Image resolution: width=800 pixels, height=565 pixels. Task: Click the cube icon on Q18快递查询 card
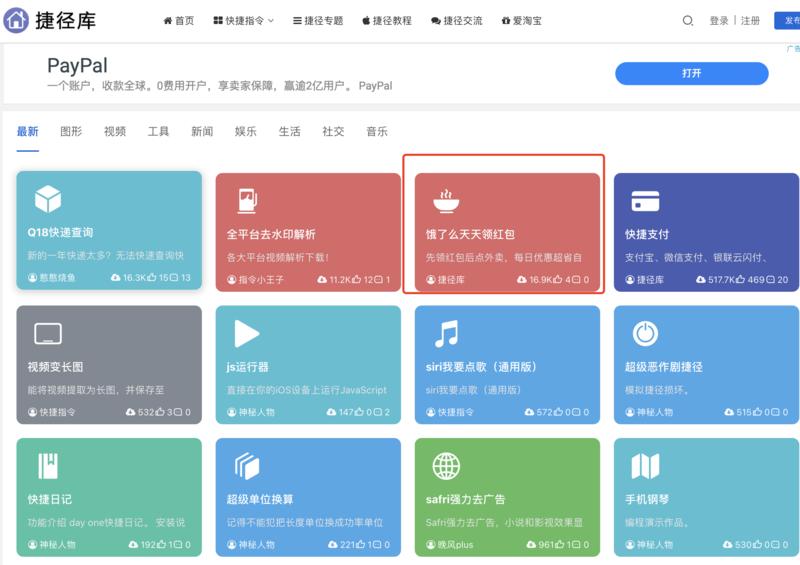pos(48,199)
